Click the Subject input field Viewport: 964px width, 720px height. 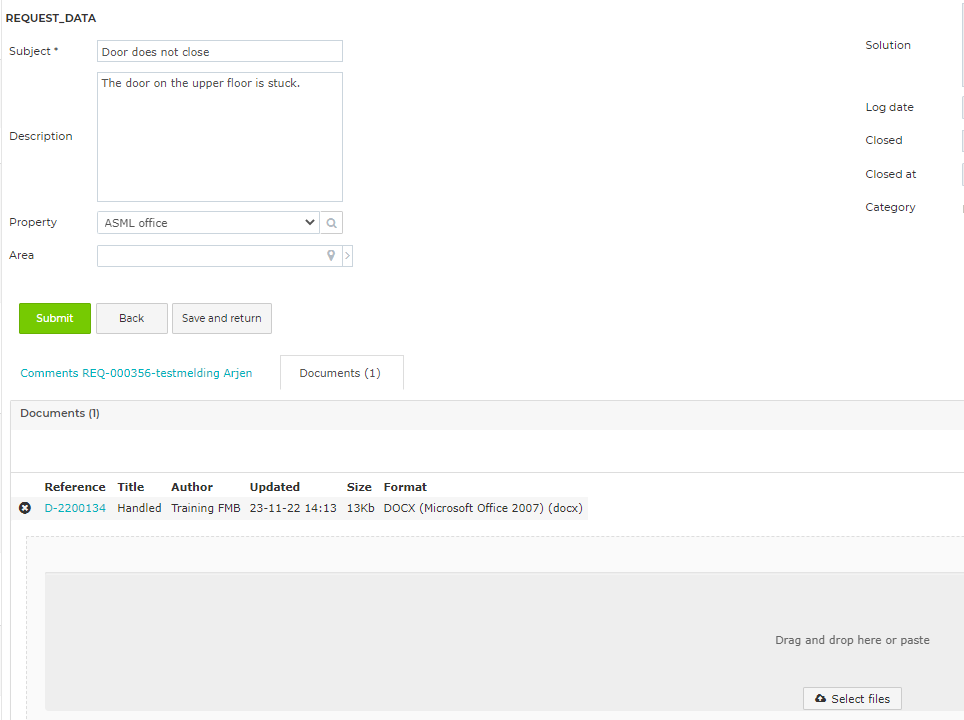coord(219,52)
